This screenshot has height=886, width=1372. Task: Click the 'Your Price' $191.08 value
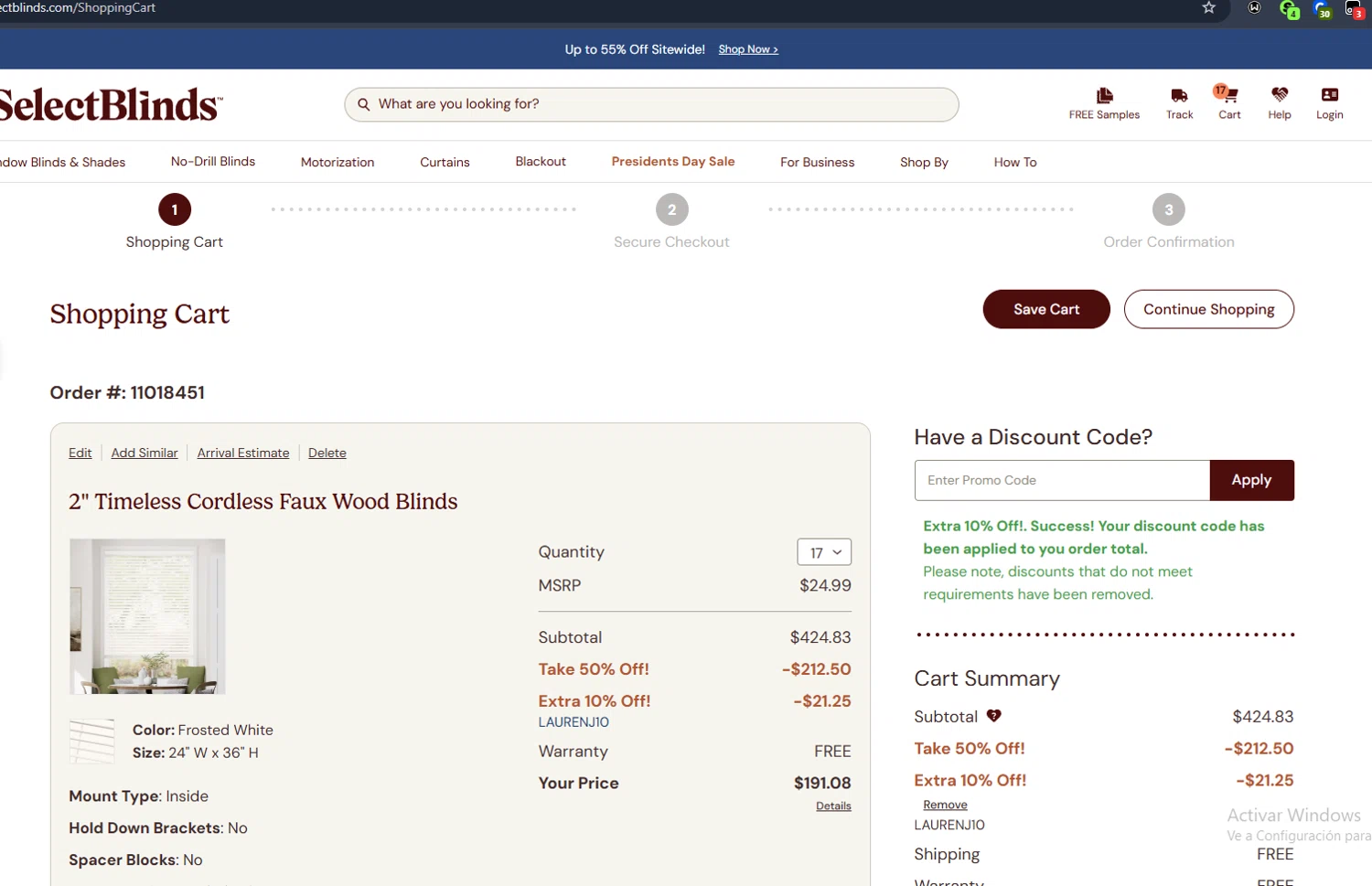point(822,783)
